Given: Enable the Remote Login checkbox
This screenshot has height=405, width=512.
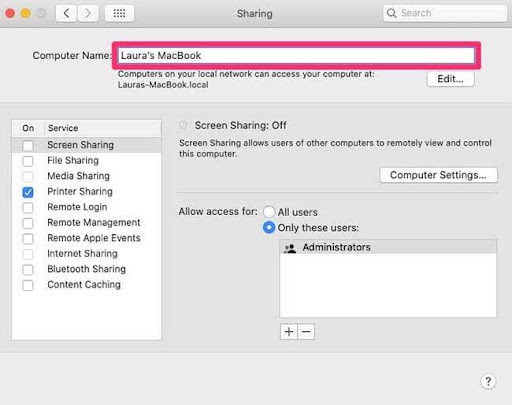Looking at the screenshot, I should (x=28, y=207).
